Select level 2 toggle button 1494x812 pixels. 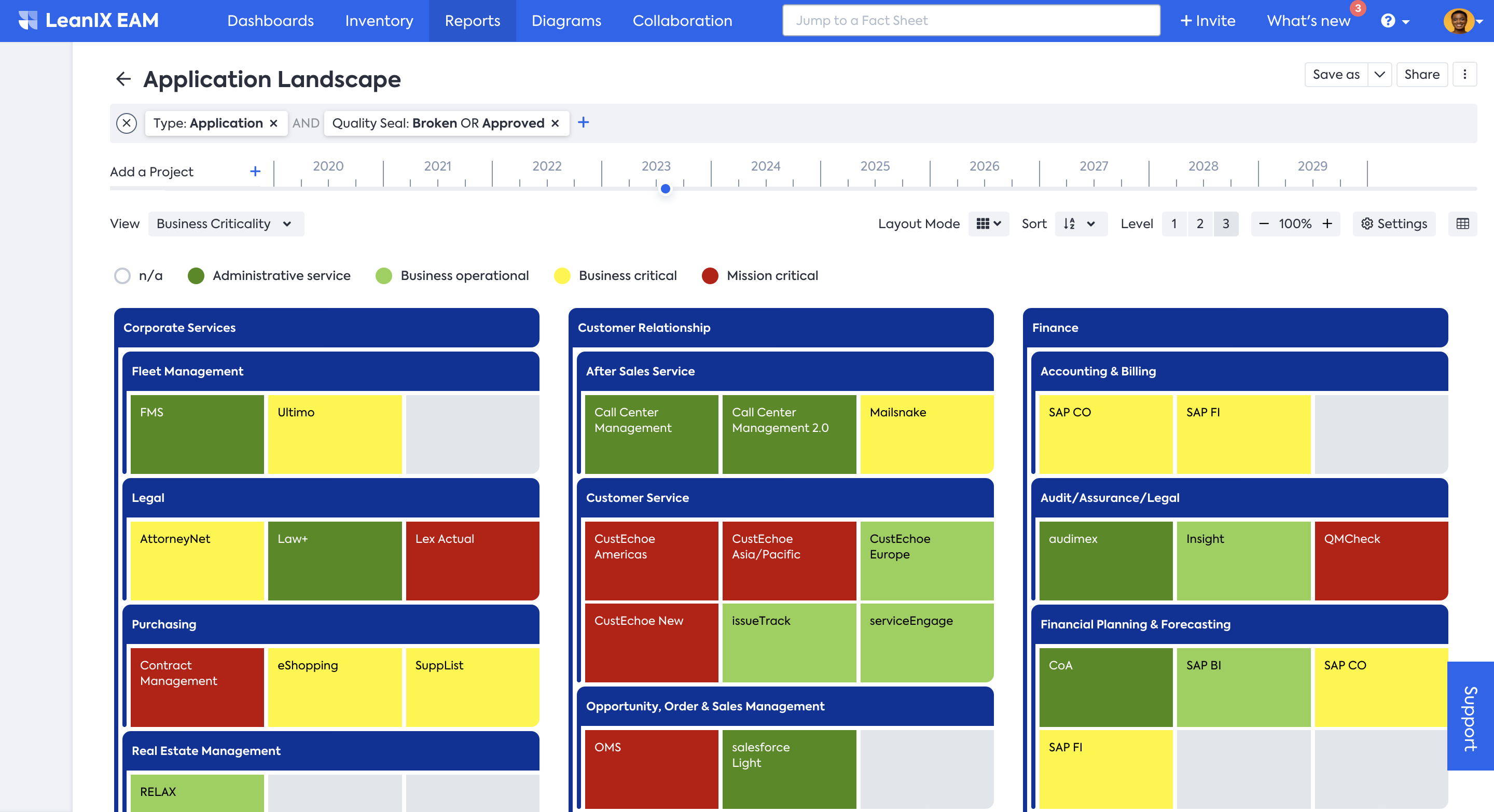point(1200,223)
